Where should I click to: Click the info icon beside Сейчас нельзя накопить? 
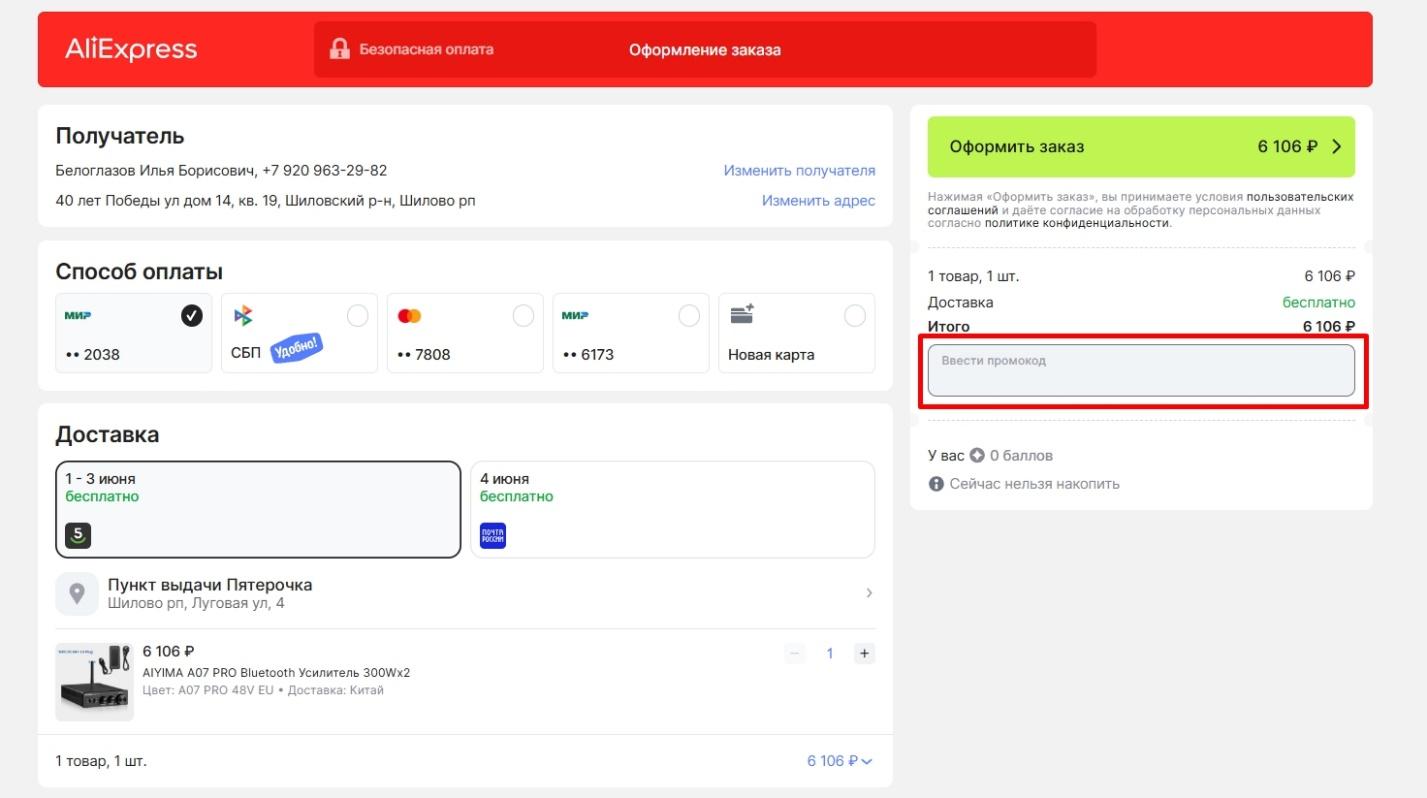[936, 484]
